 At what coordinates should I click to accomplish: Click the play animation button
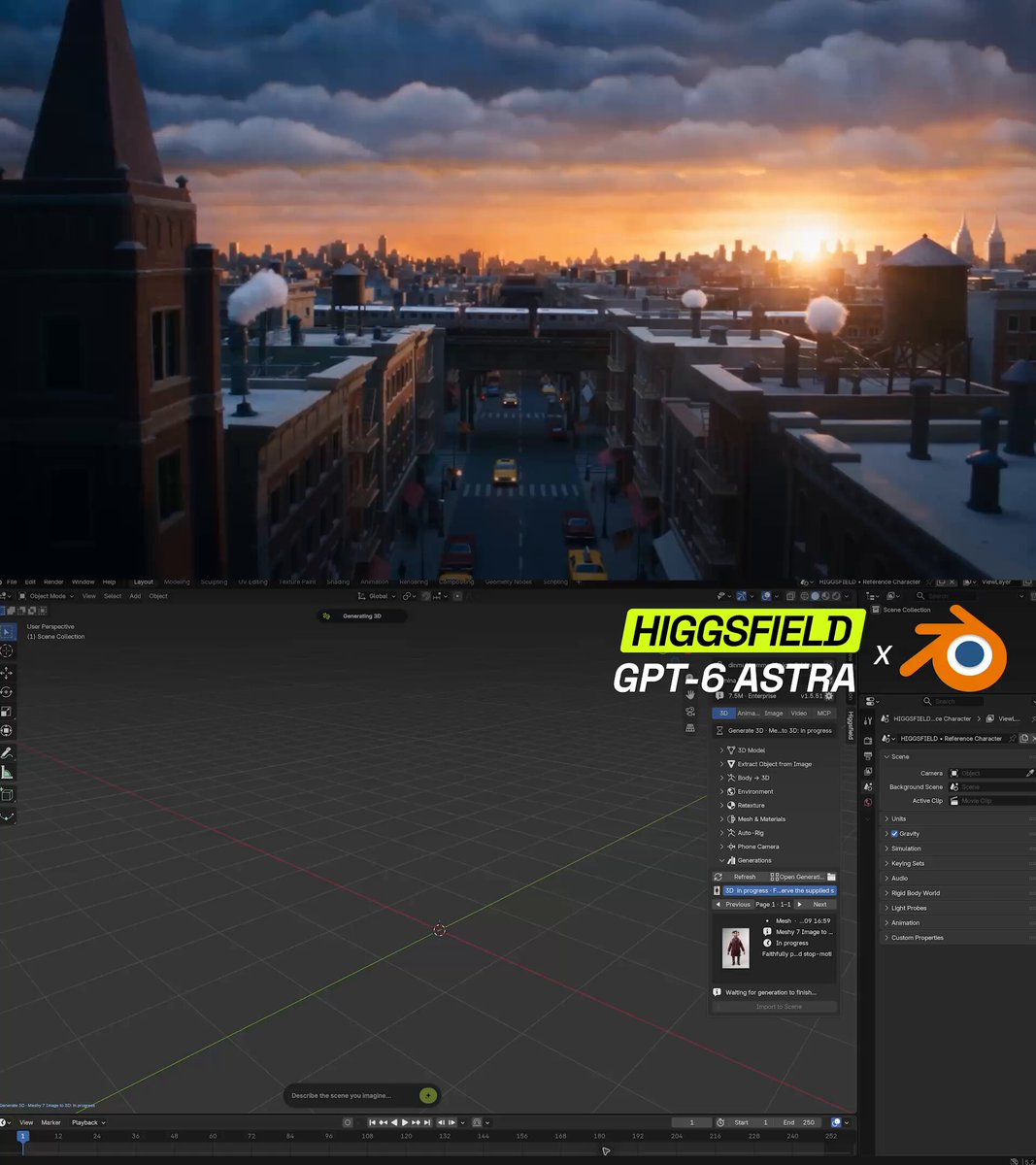coord(405,1122)
